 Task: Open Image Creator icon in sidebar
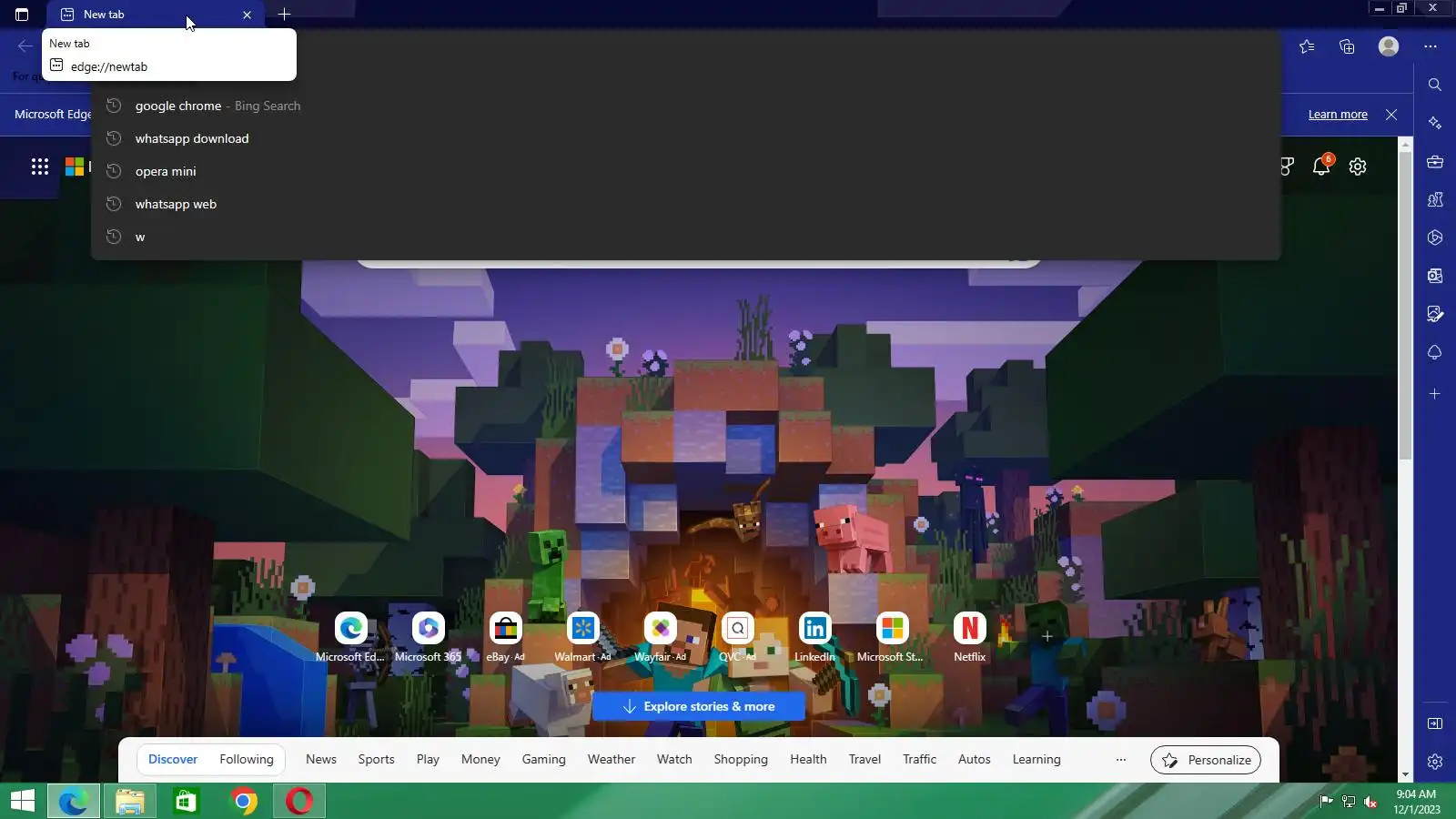coord(1435,314)
